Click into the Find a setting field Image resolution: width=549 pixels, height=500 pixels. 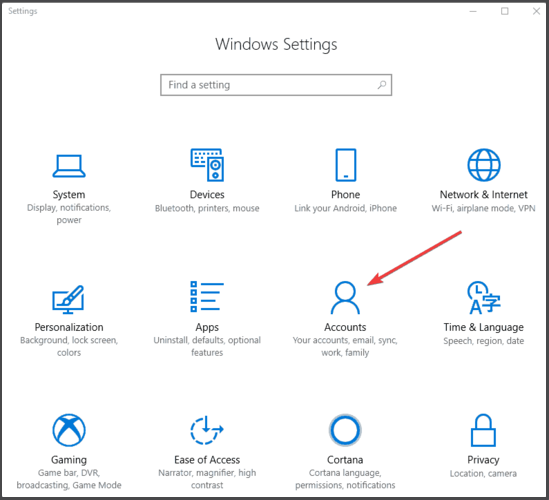coord(276,85)
